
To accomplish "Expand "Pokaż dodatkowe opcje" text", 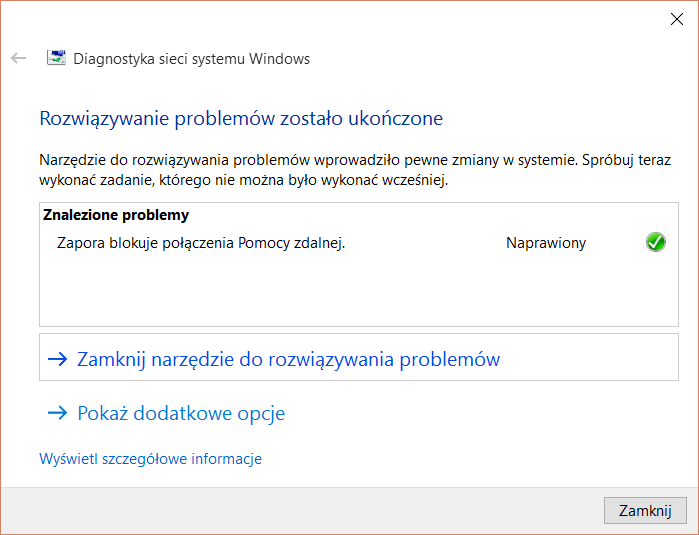I will tap(181, 413).
